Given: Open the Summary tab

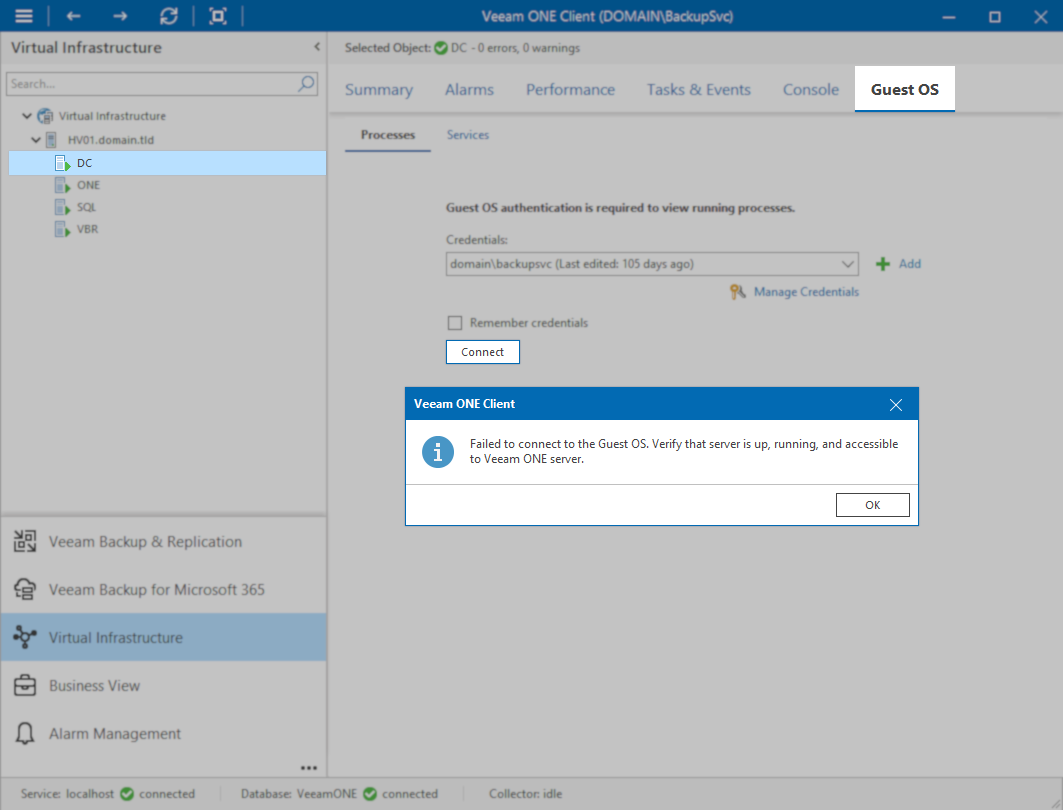Looking at the screenshot, I should pos(378,89).
